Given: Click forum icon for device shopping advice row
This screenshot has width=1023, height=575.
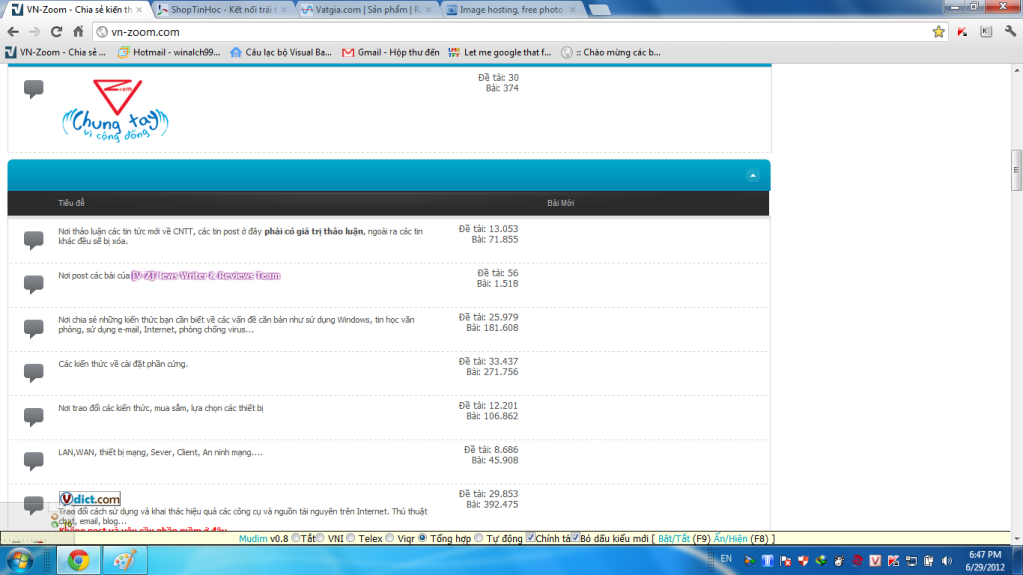Looking at the screenshot, I should coord(33,416).
